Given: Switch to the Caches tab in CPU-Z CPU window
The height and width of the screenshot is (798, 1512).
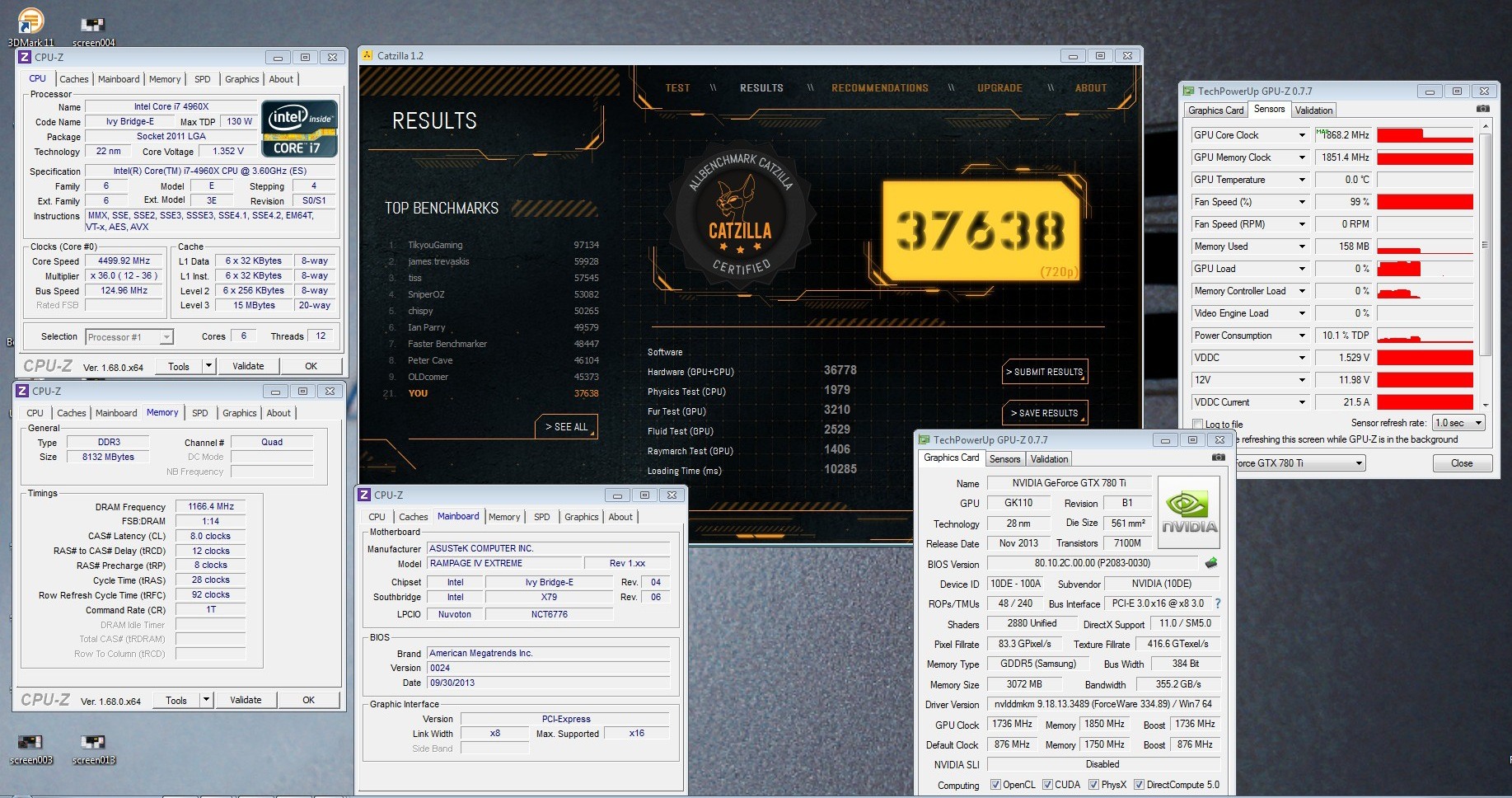Looking at the screenshot, I should [x=74, y=79].
